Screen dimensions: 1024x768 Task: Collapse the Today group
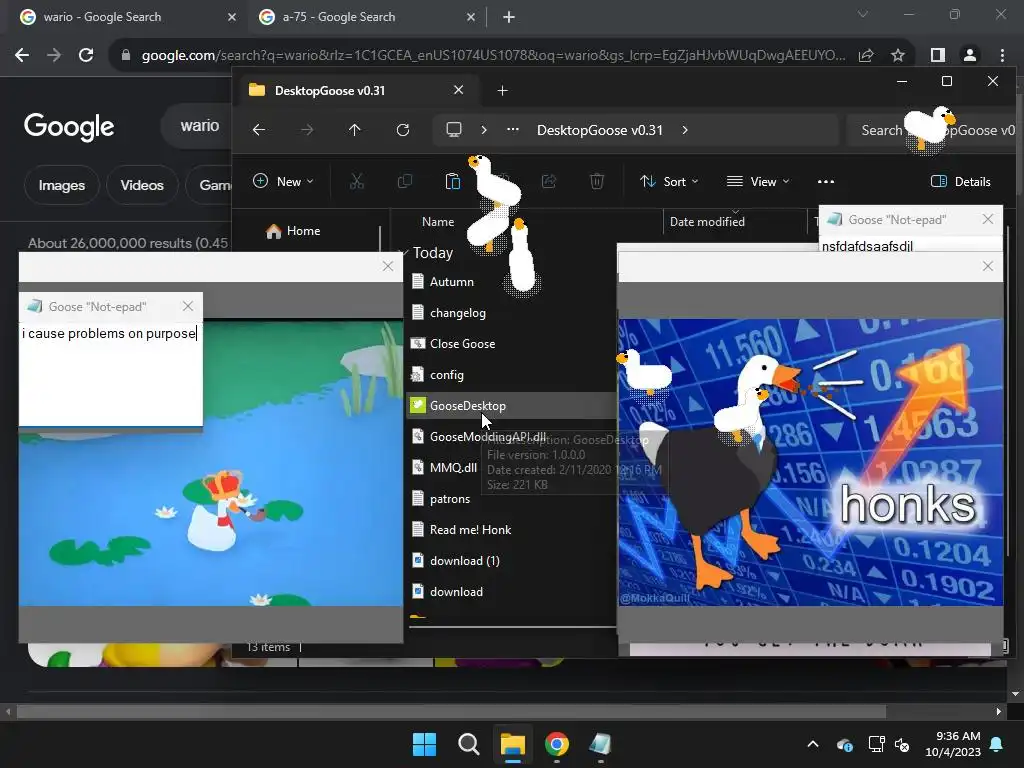[x=403, y=253]
